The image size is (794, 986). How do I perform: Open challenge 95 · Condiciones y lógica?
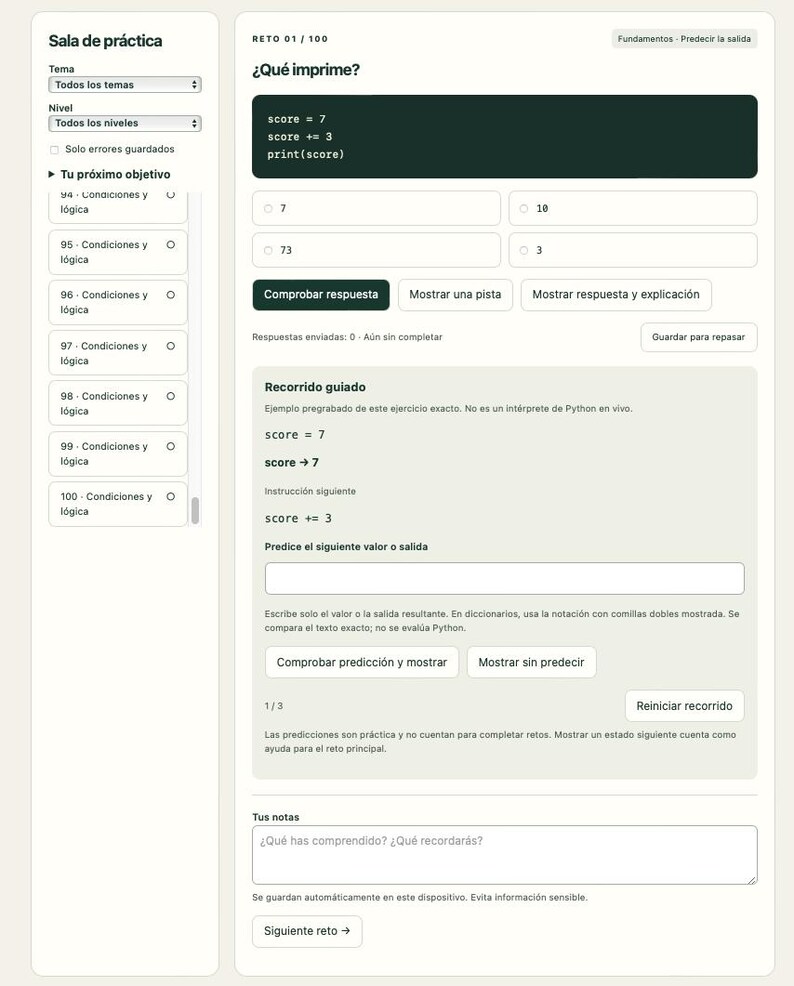(x=118, y=252)
